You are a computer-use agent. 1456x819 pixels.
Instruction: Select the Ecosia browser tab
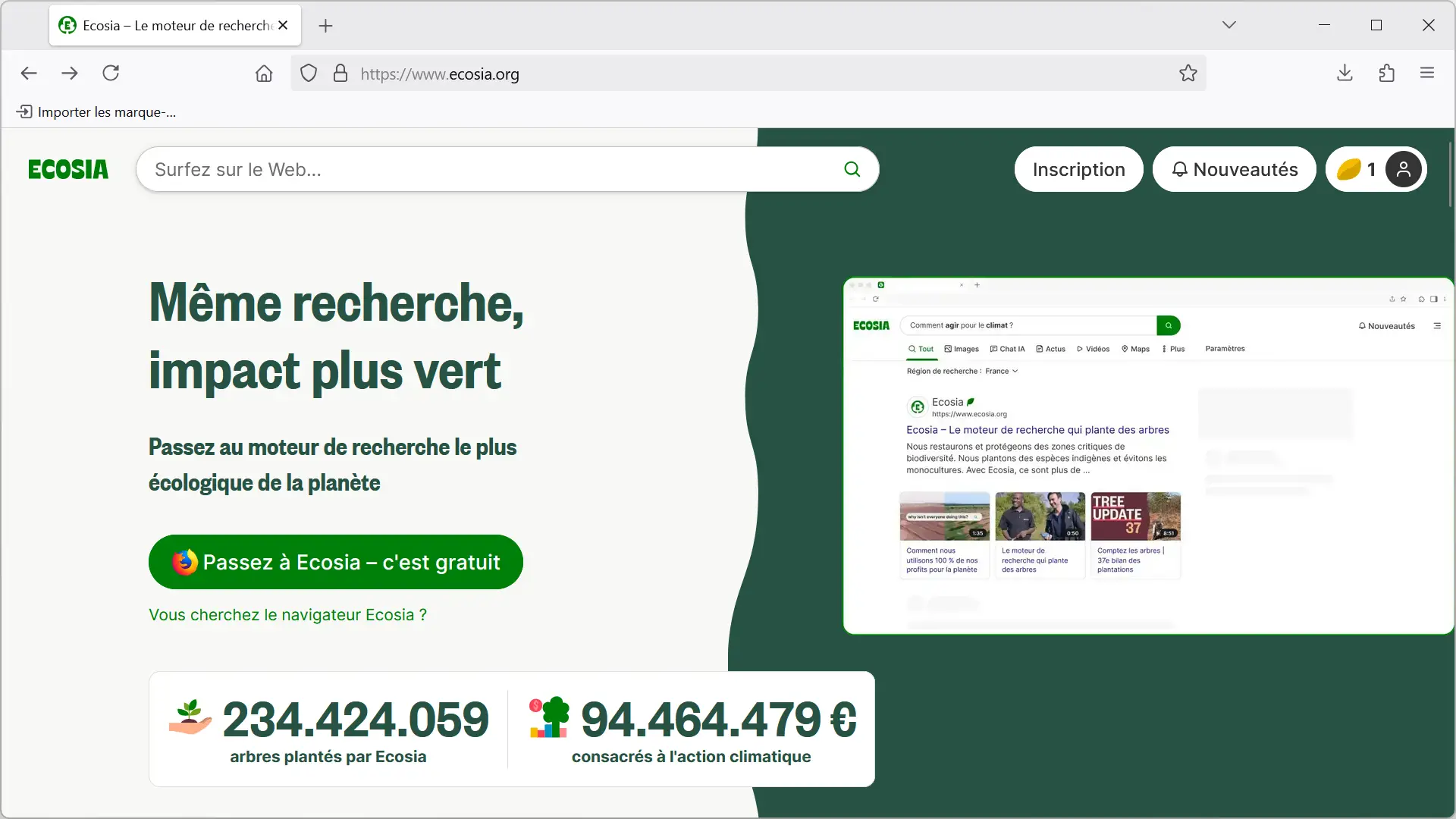pos(175,25)
